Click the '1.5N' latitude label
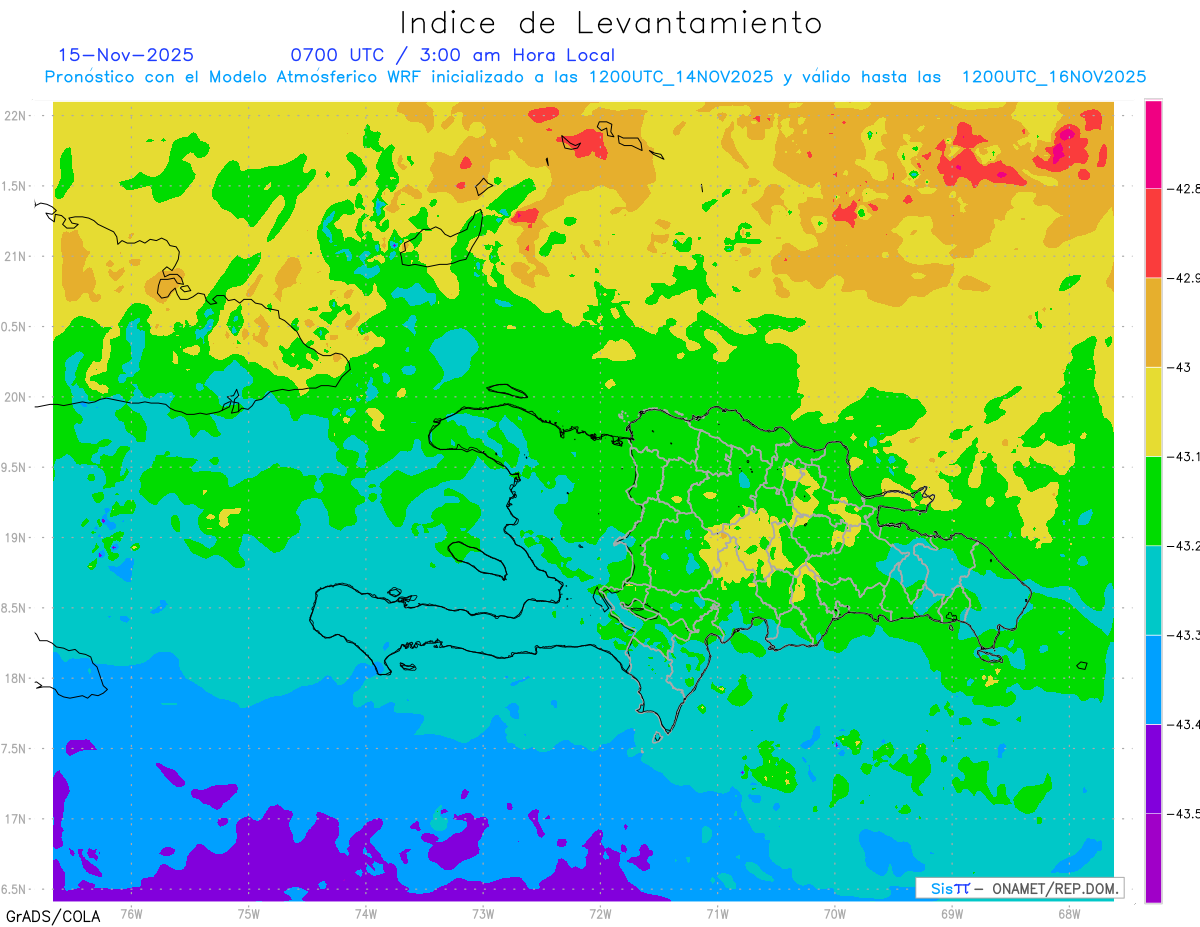Image resolution: width=1200 pixels, height=927 pixels. 14,186
